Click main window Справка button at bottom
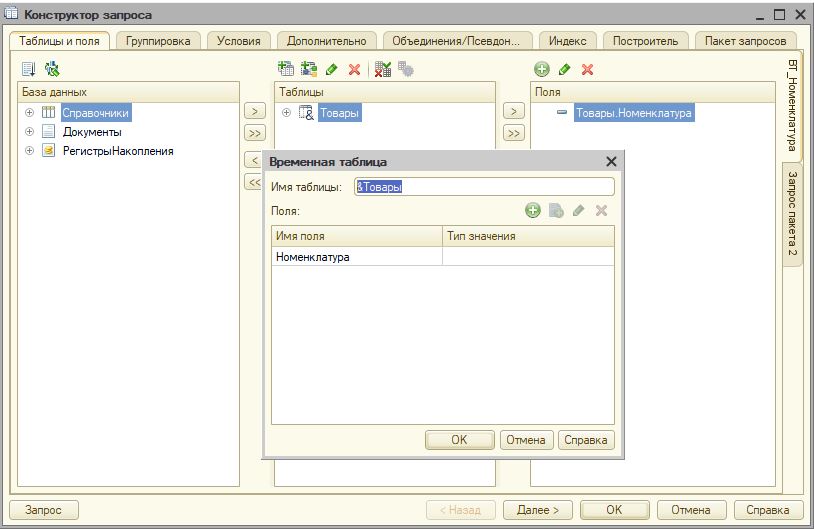 pos(768,510)
